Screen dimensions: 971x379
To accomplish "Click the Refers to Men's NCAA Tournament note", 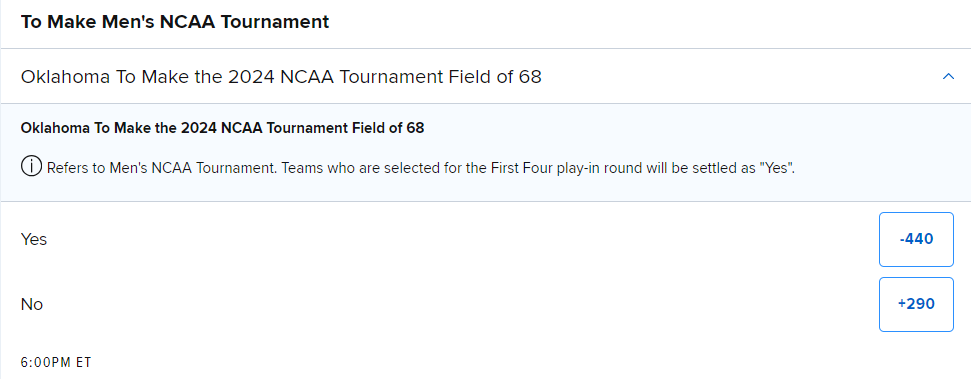I will point(161,168).
